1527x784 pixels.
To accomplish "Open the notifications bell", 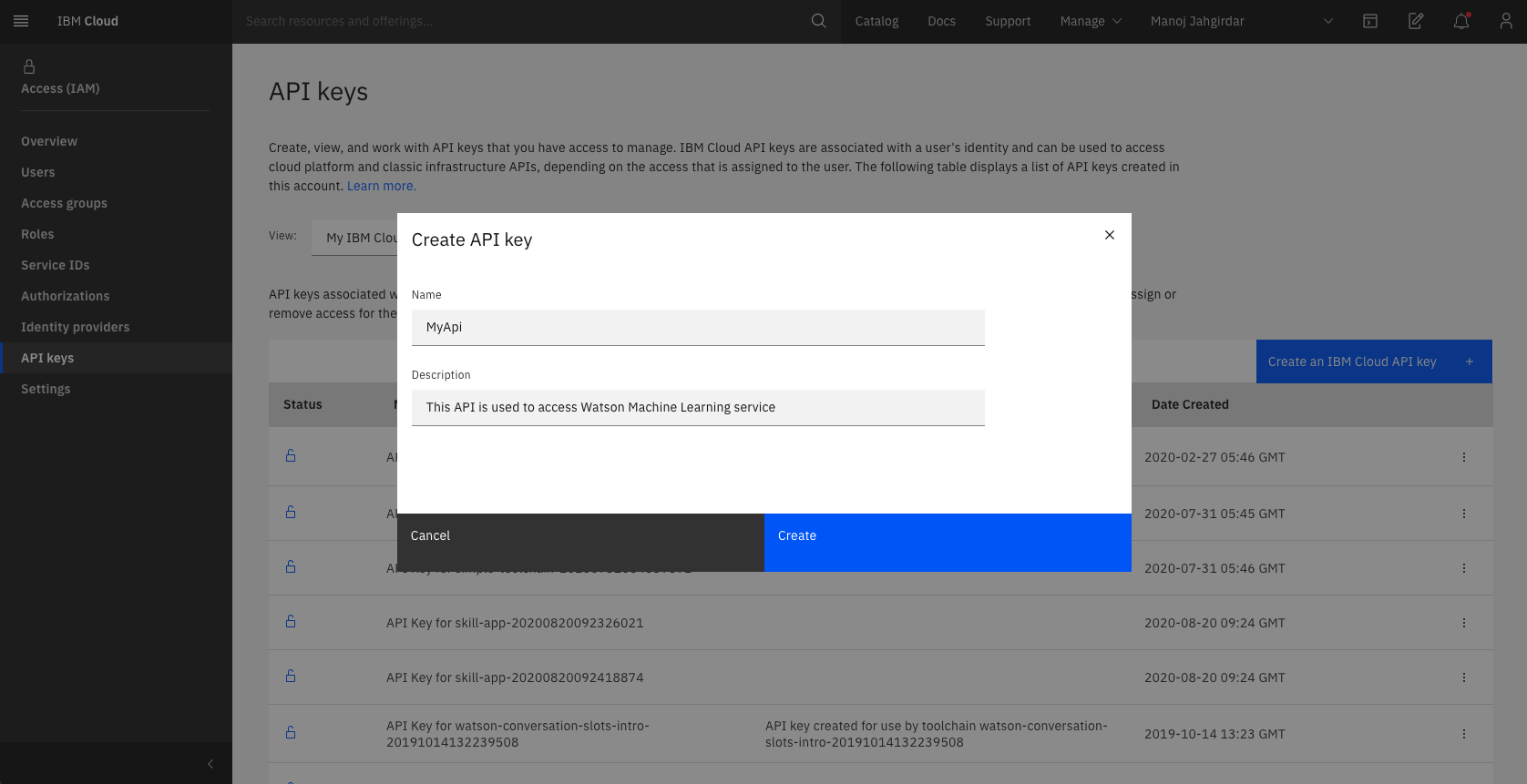I will click(1461, 21).
